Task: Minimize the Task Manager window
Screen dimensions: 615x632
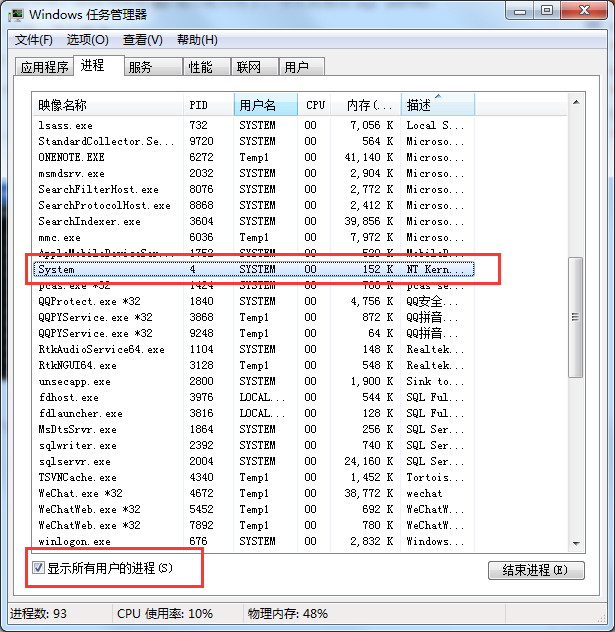Action: tap(520, 11)
